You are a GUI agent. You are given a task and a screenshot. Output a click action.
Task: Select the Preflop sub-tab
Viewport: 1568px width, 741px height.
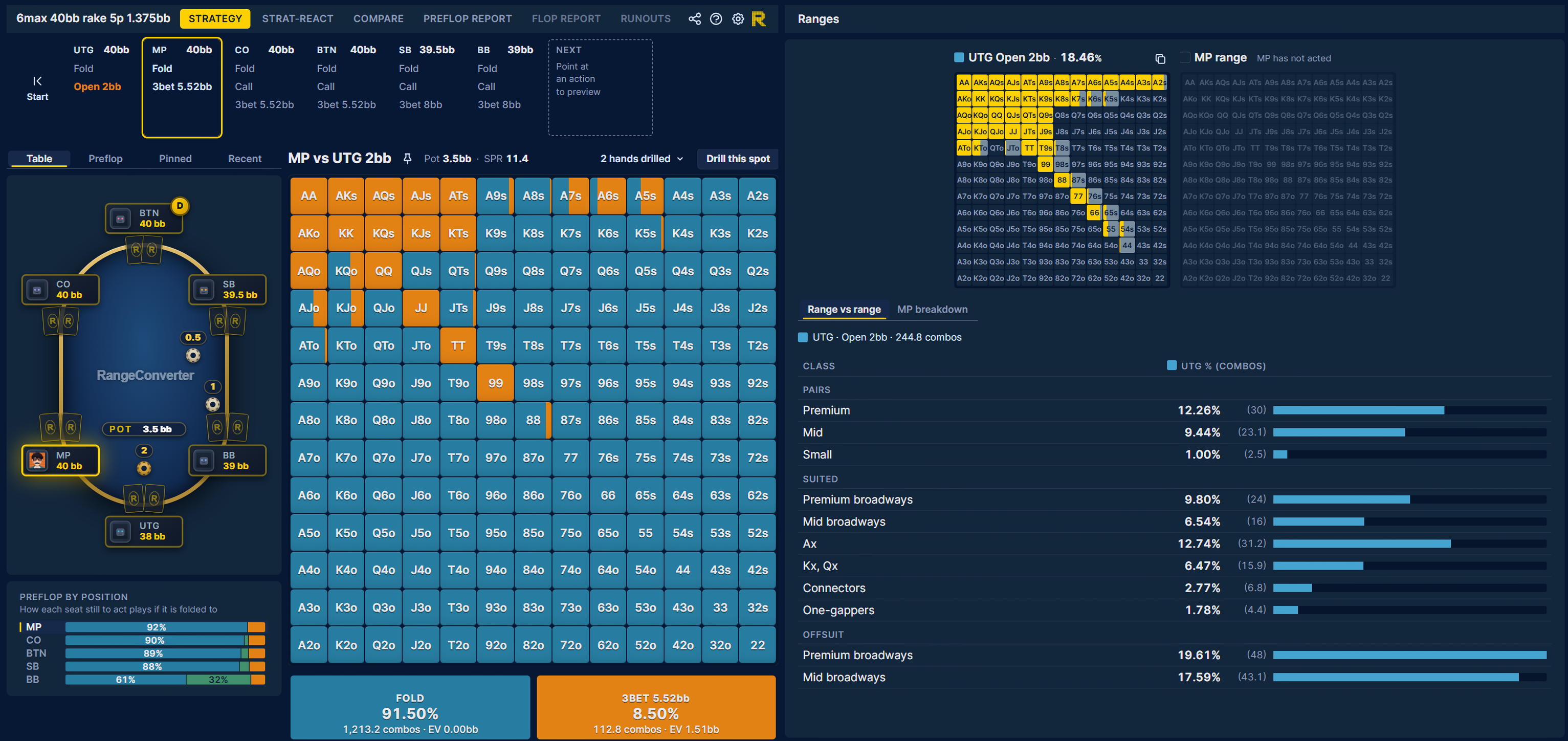(x=105, y=158)
